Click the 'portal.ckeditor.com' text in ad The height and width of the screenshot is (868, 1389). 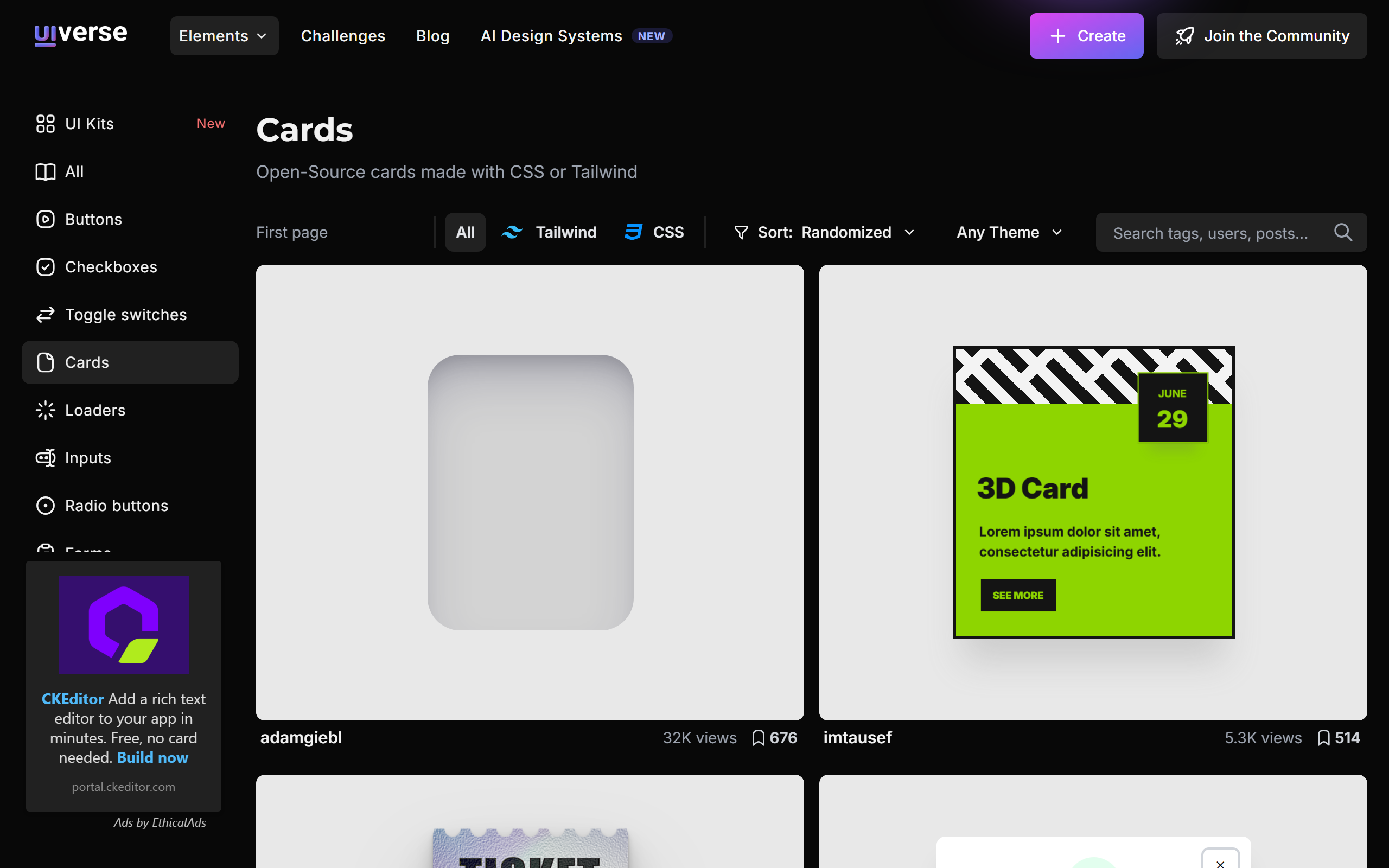coord(123,787)
